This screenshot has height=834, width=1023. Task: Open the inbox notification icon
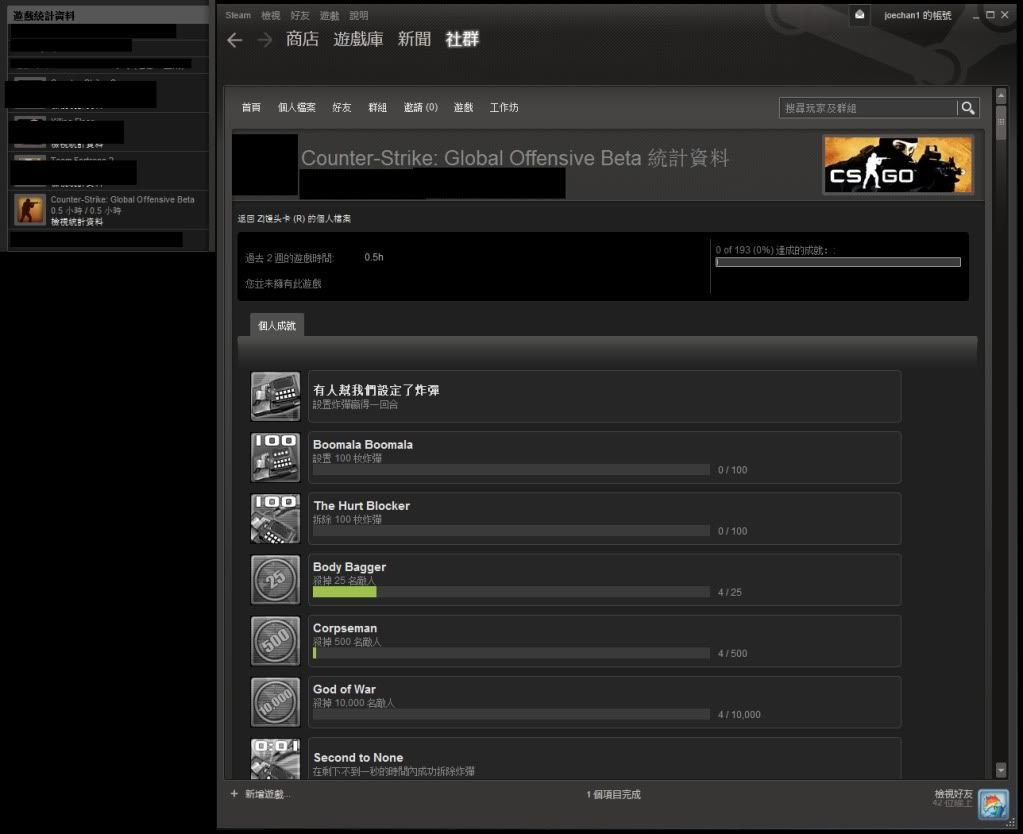click(x=860, y=15)
